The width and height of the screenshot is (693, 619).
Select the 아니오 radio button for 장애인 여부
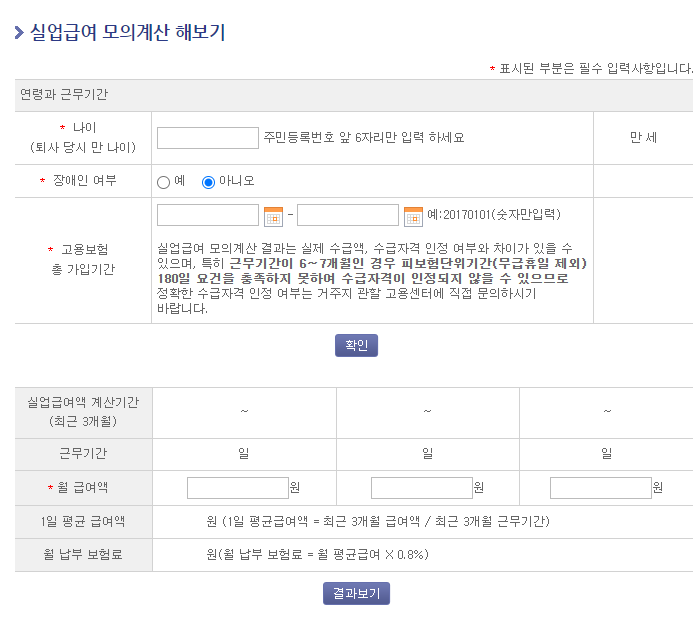(208, 182)
